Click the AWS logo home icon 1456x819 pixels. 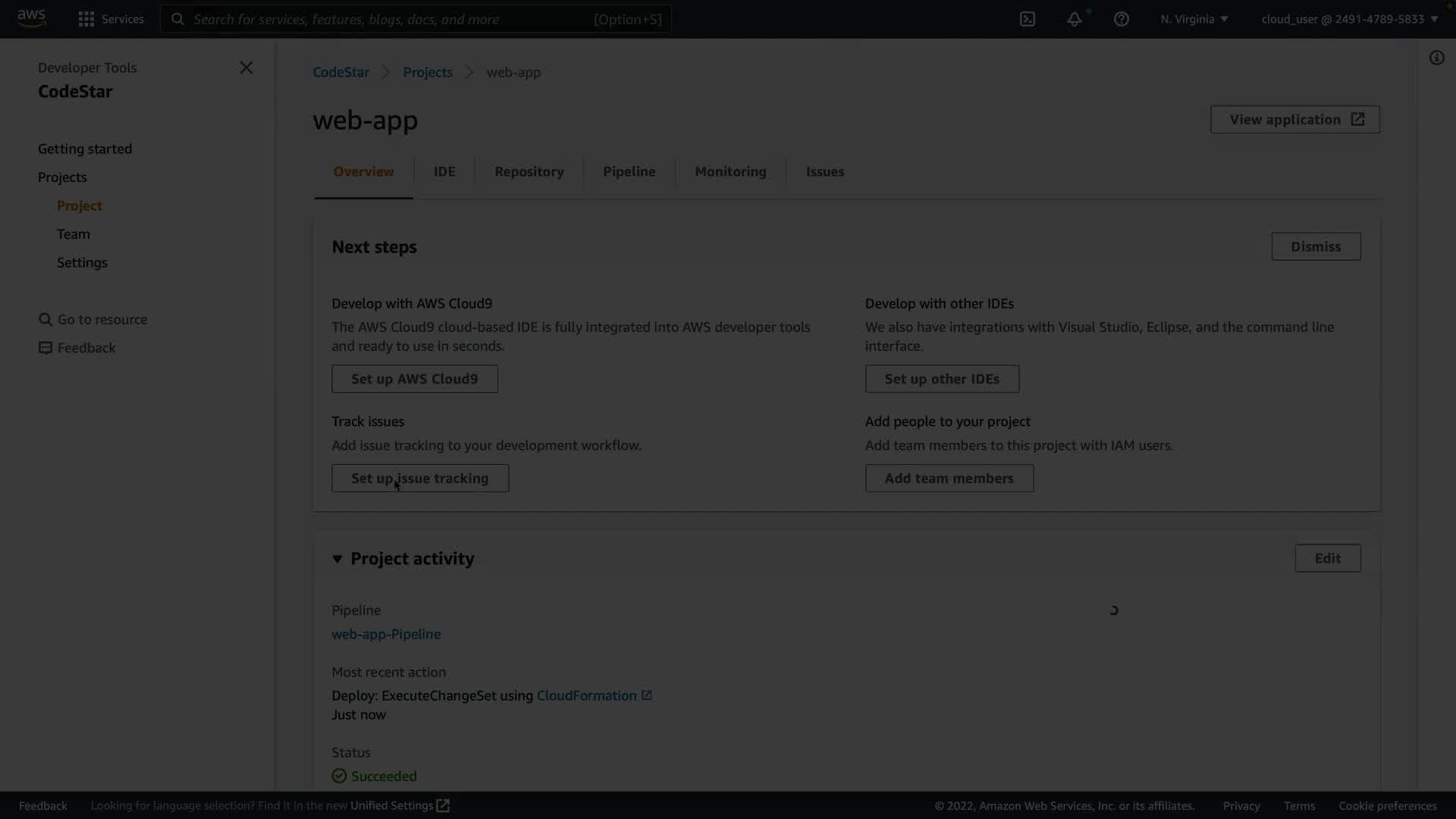point(31,18)
